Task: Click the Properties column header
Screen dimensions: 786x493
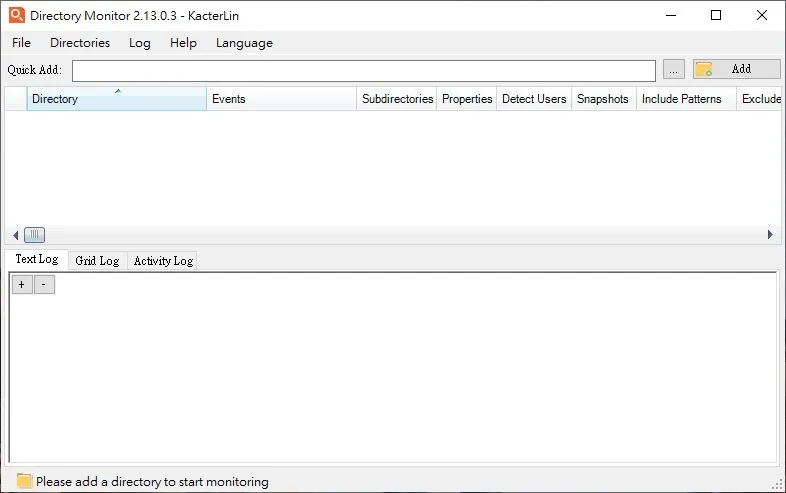Action: (x=467, y=99)
